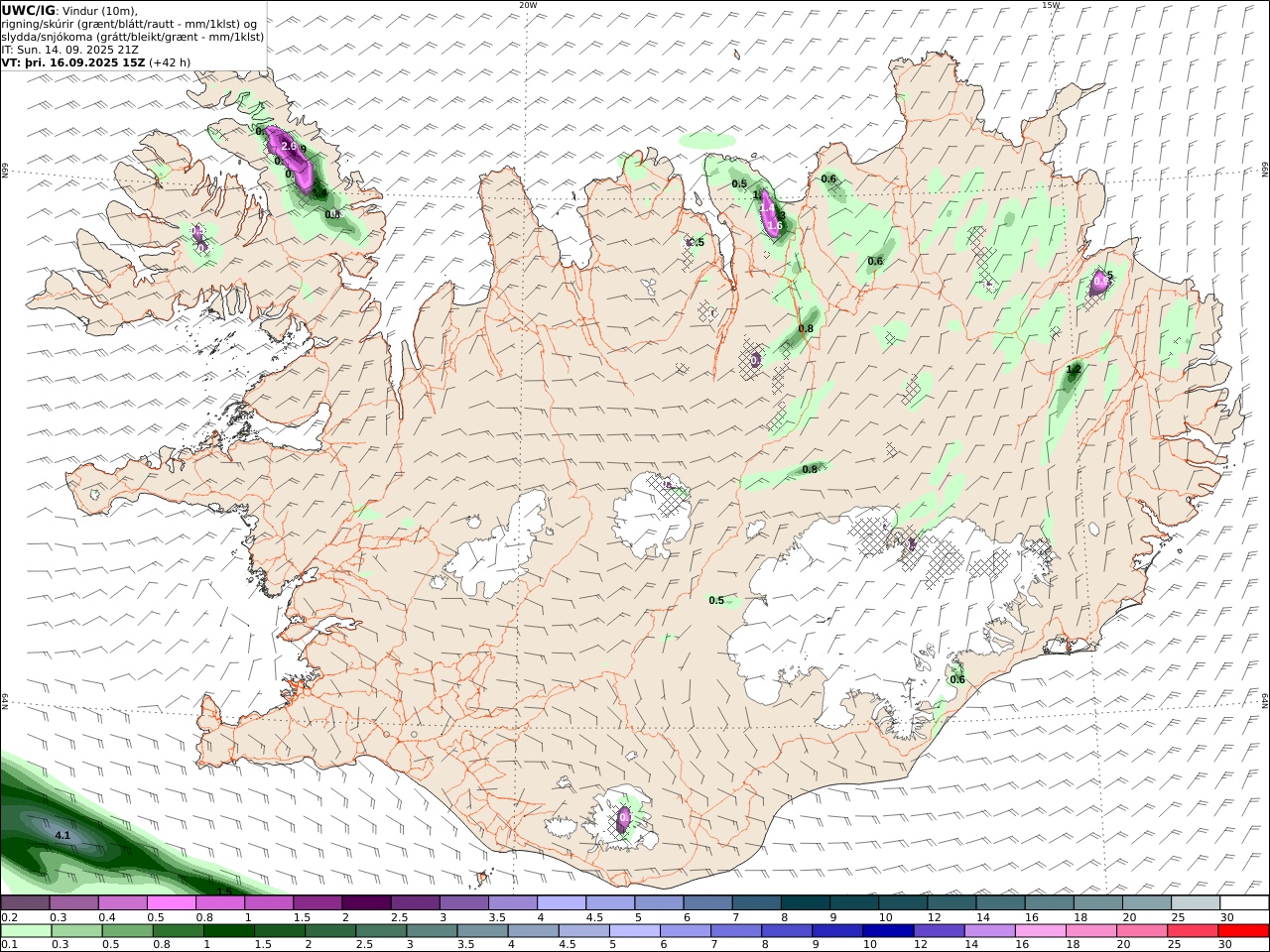
Task: Pick the 10 deep blue rain swatch
Action: click(x=888, y=931)
